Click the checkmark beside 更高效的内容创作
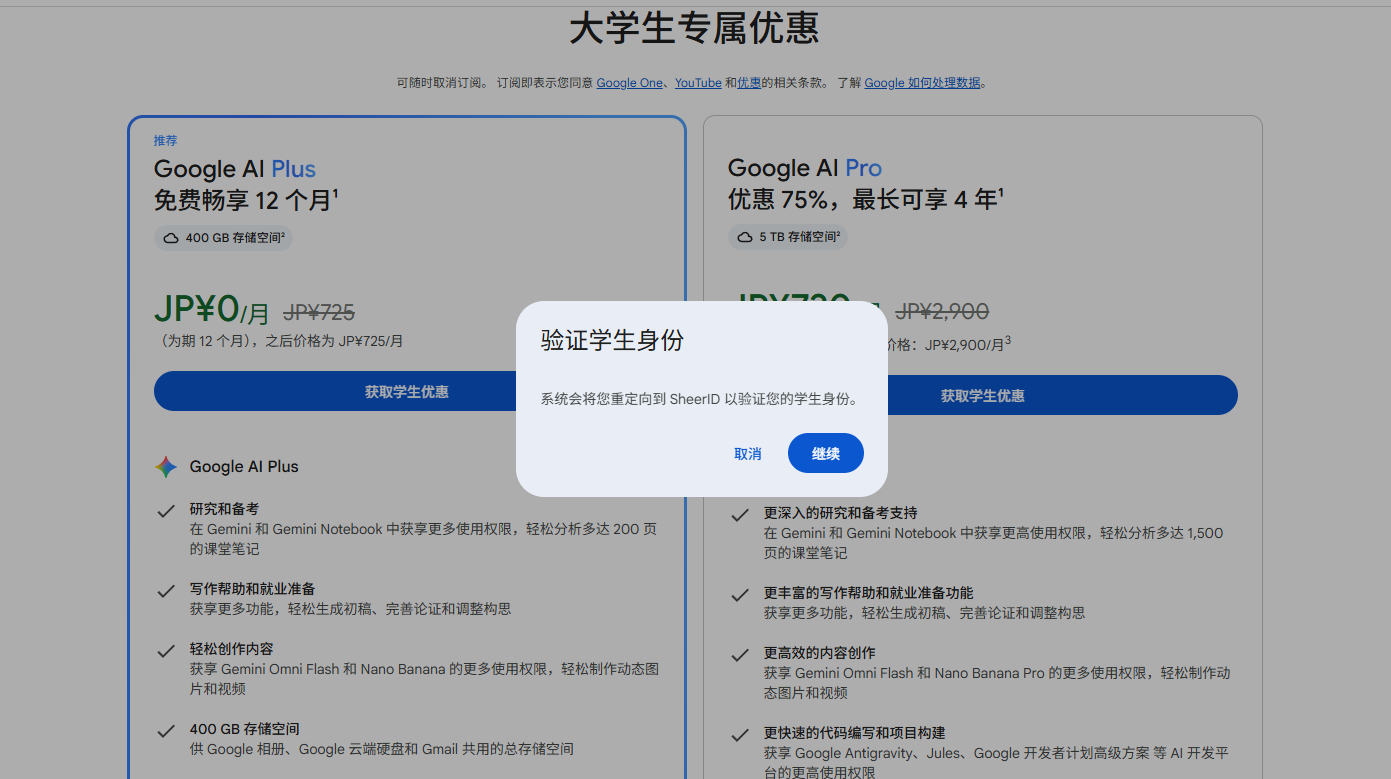The height and width of the screenshot is (779, 1391). coord(740,655)
